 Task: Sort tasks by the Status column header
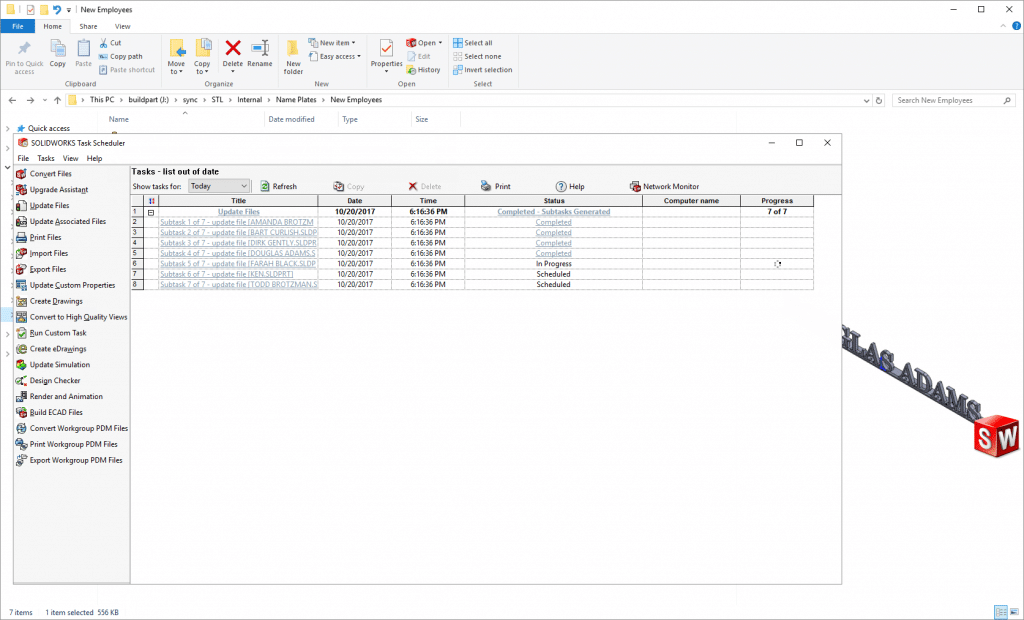click(x=554, y=201)
